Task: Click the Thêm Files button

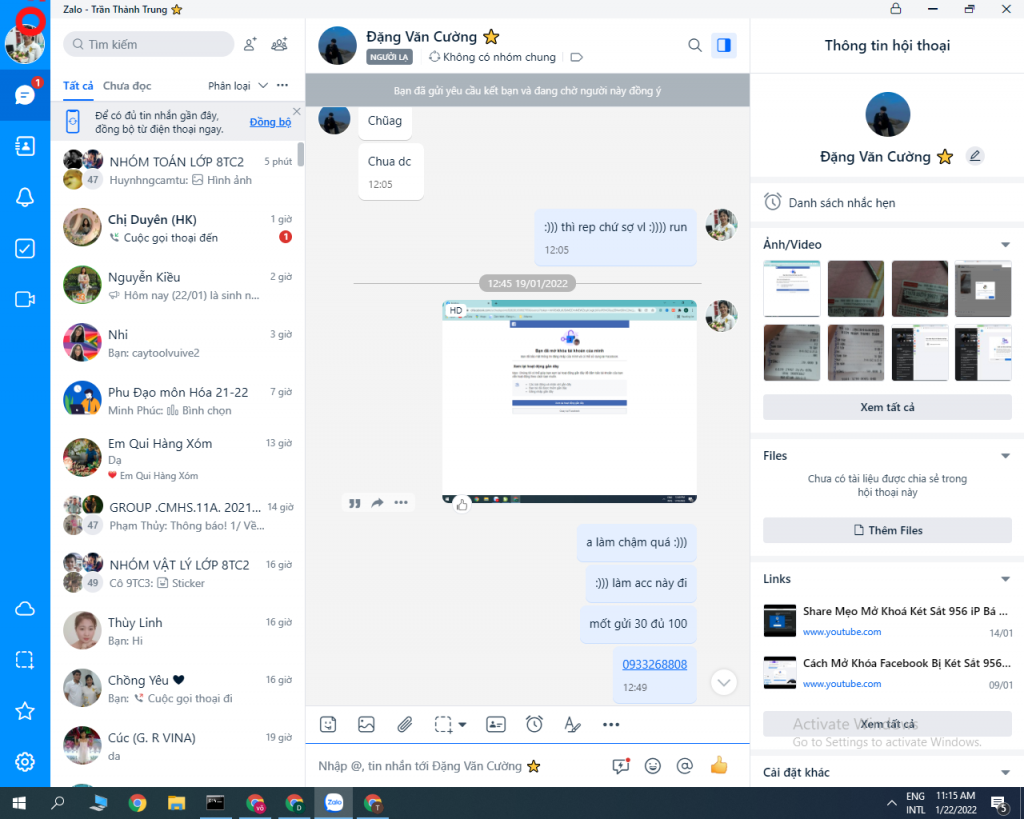Action: click(887, 530)
